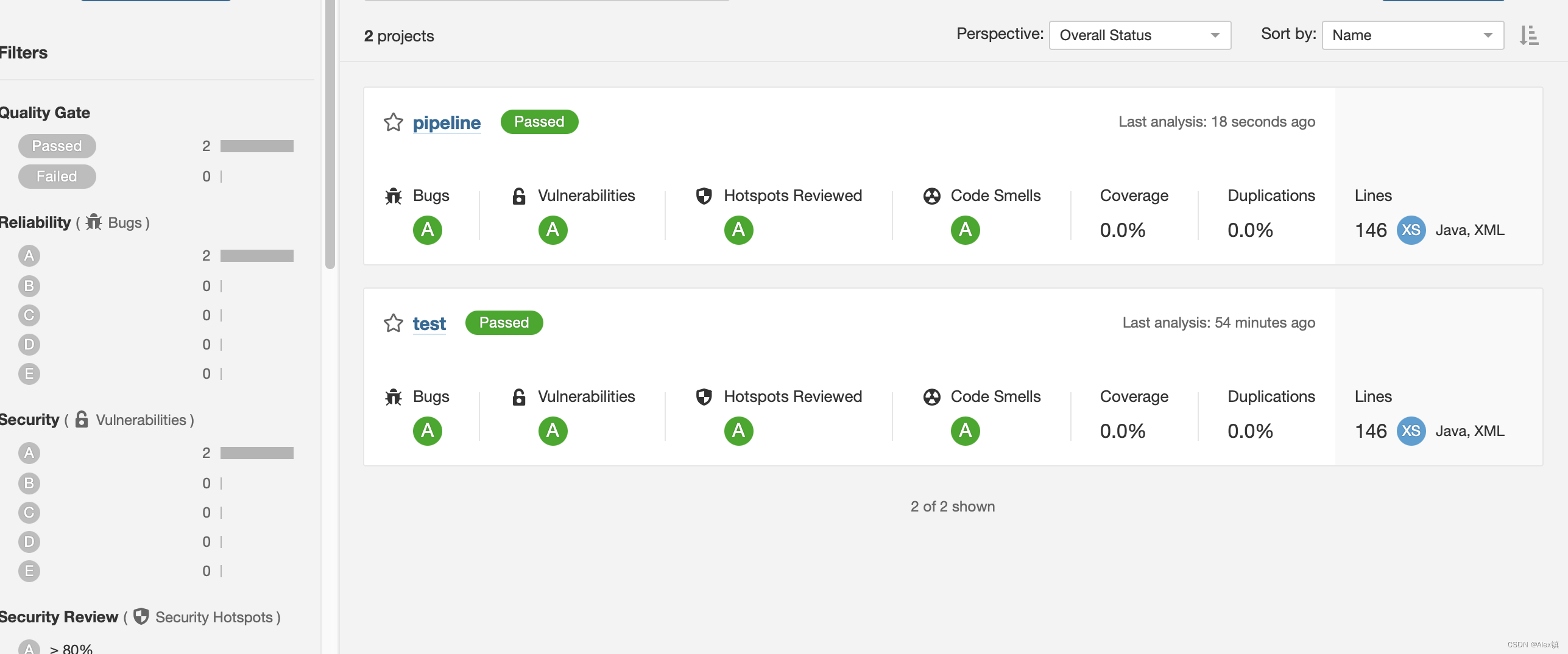Click the Vulnerabilities A rating of pipeline

click(x=553, y=230)
